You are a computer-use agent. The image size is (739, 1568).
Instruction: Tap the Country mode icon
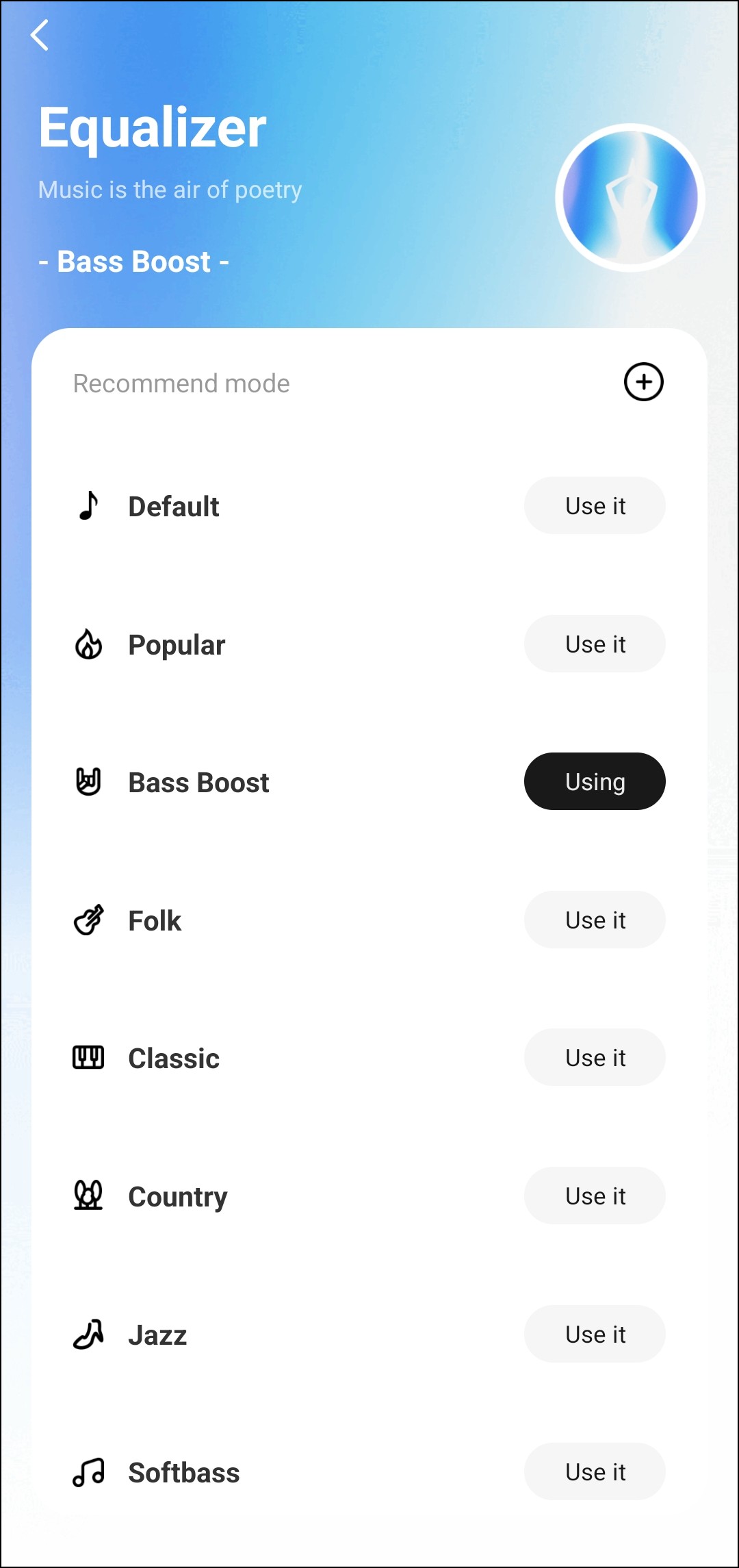88,1196
